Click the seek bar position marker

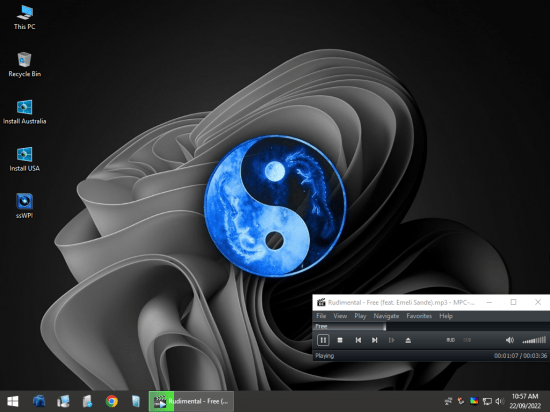[385, 327]
